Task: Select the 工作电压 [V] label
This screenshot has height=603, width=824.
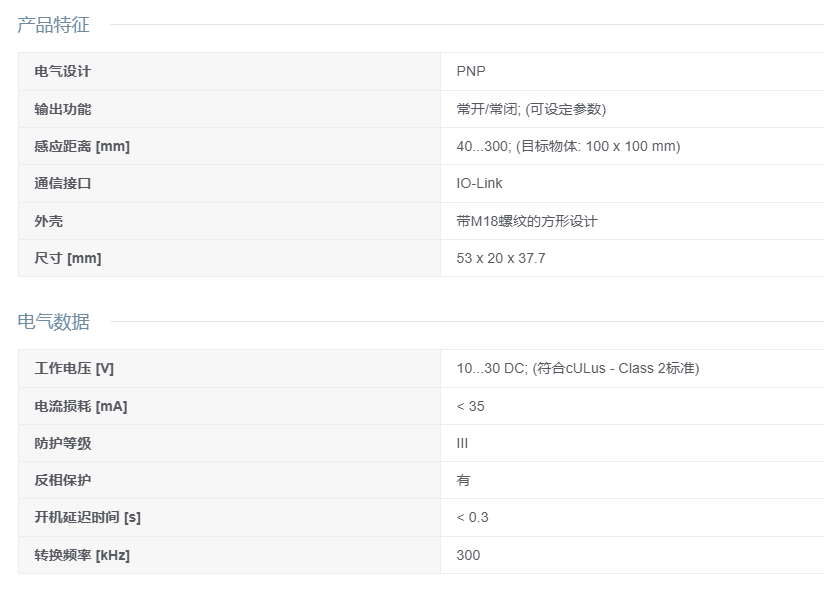Action: tap(74, 369)
